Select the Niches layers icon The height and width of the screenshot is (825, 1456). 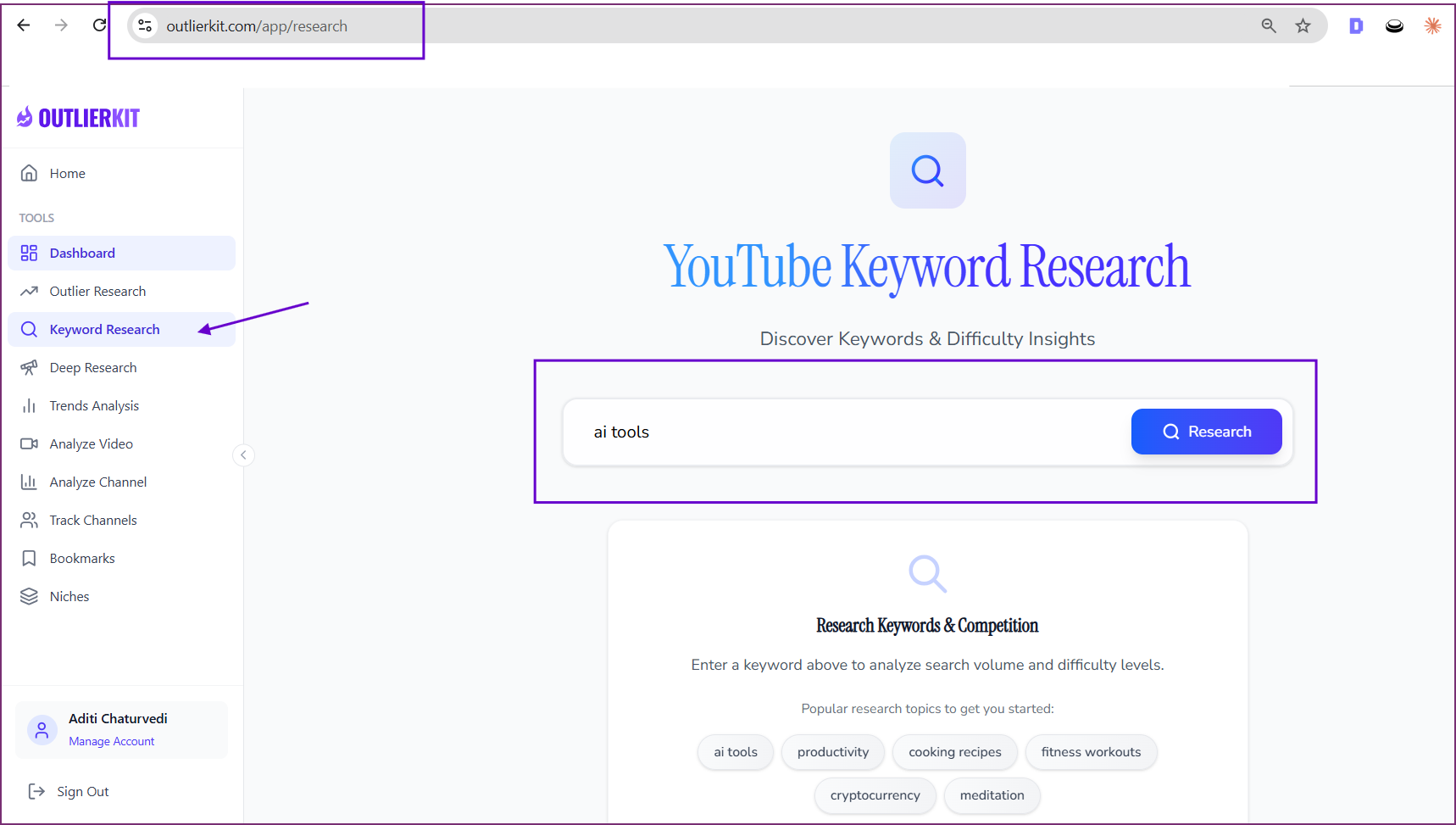pyautogui.click(x=30, y=596)
